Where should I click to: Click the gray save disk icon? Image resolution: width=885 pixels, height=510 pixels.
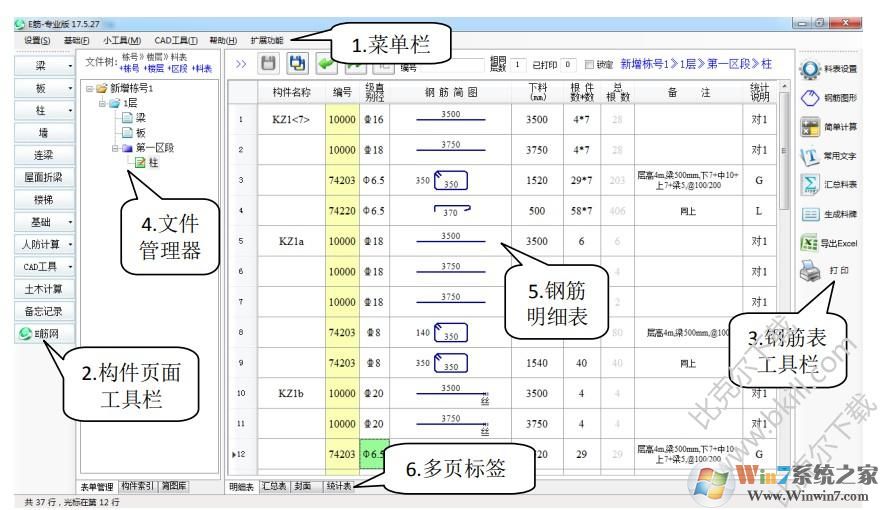coord(269,64)
